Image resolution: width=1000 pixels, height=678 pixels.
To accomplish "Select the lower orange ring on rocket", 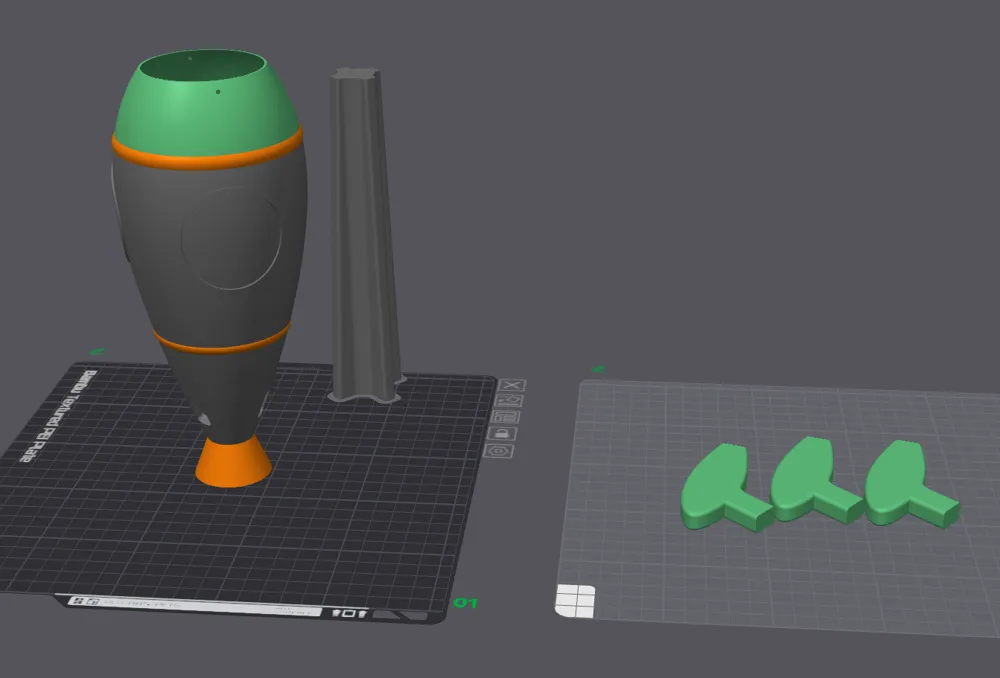I will (x=221, y=341).
